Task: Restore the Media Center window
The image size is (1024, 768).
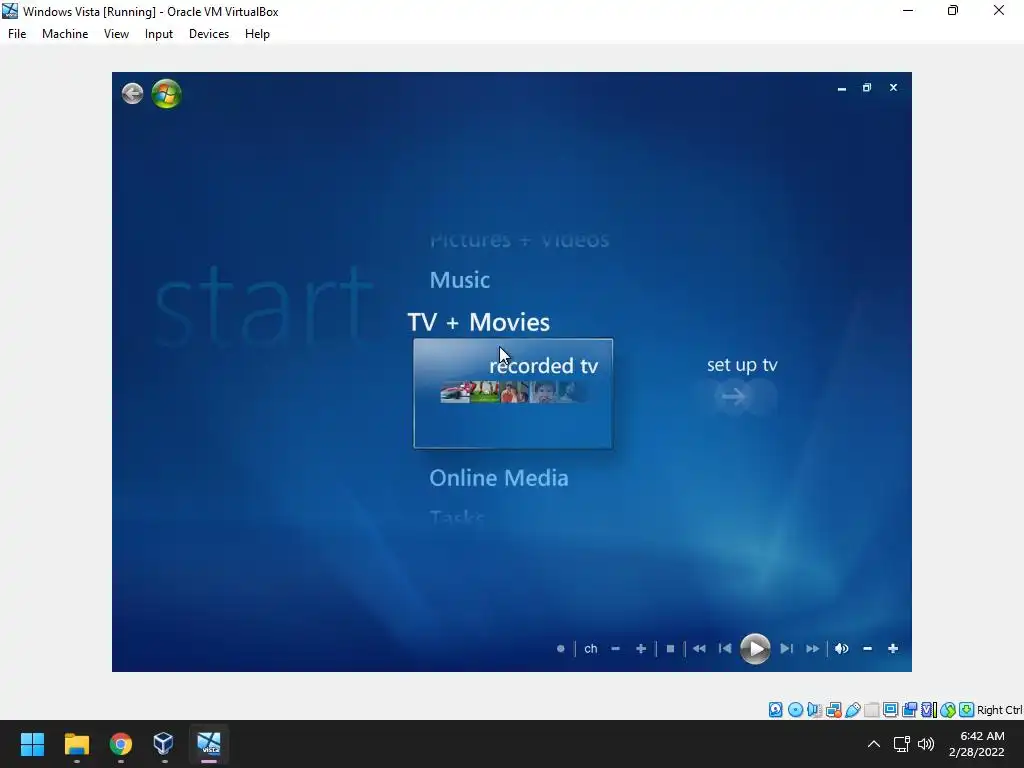Action: click(867, 88)
